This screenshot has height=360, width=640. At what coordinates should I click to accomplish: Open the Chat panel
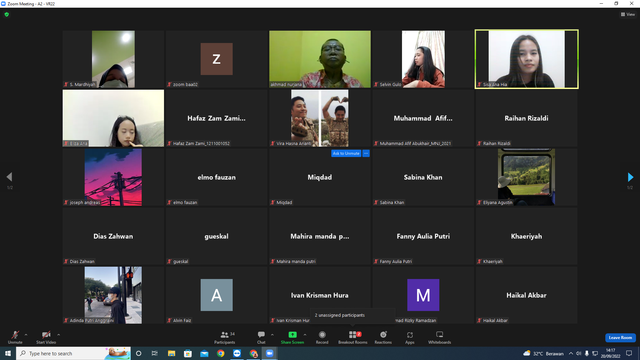[261, 337]
